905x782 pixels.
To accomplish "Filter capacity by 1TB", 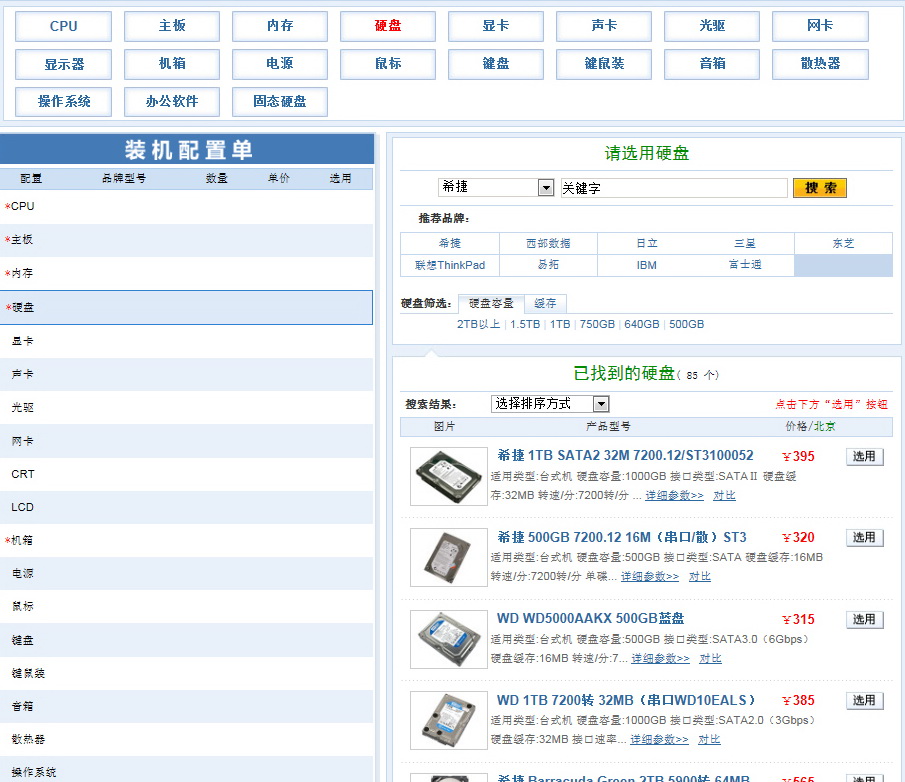I will click(x=560, y=324).
